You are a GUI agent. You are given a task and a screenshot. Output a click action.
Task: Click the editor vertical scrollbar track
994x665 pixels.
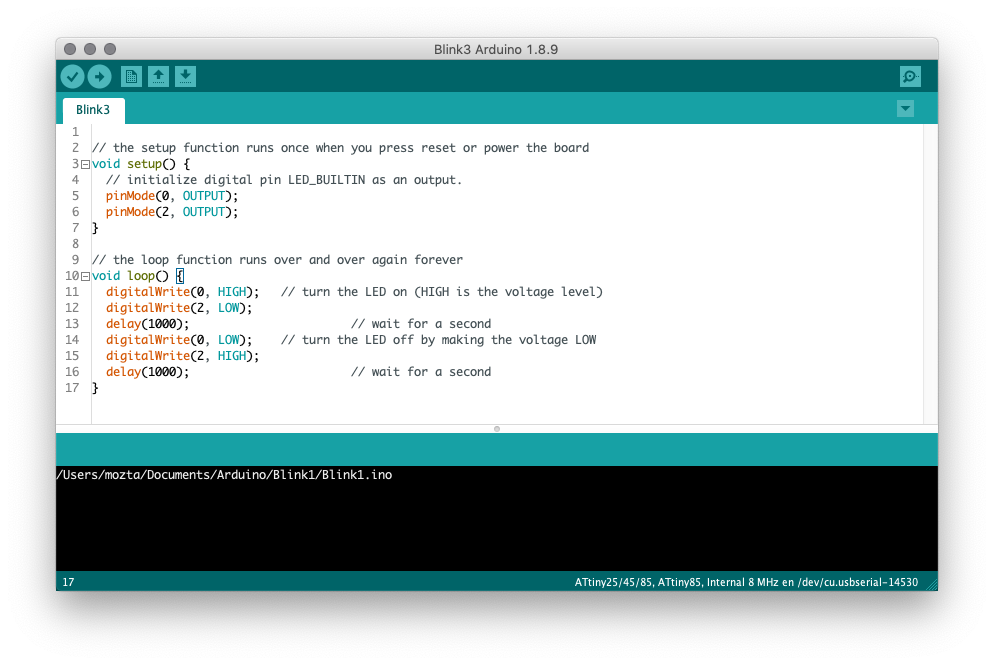coord(931,274)
